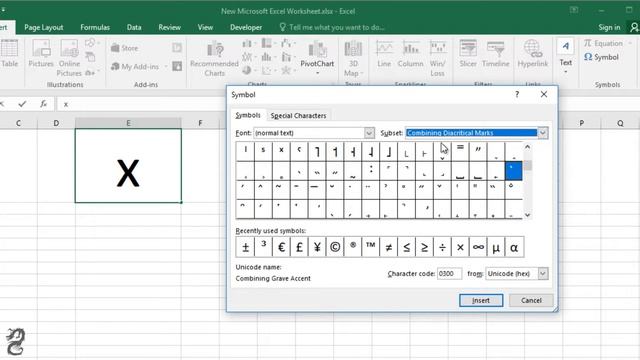Switch to the Symbols tab
This screenshot has height=360, width=640.
248,116
